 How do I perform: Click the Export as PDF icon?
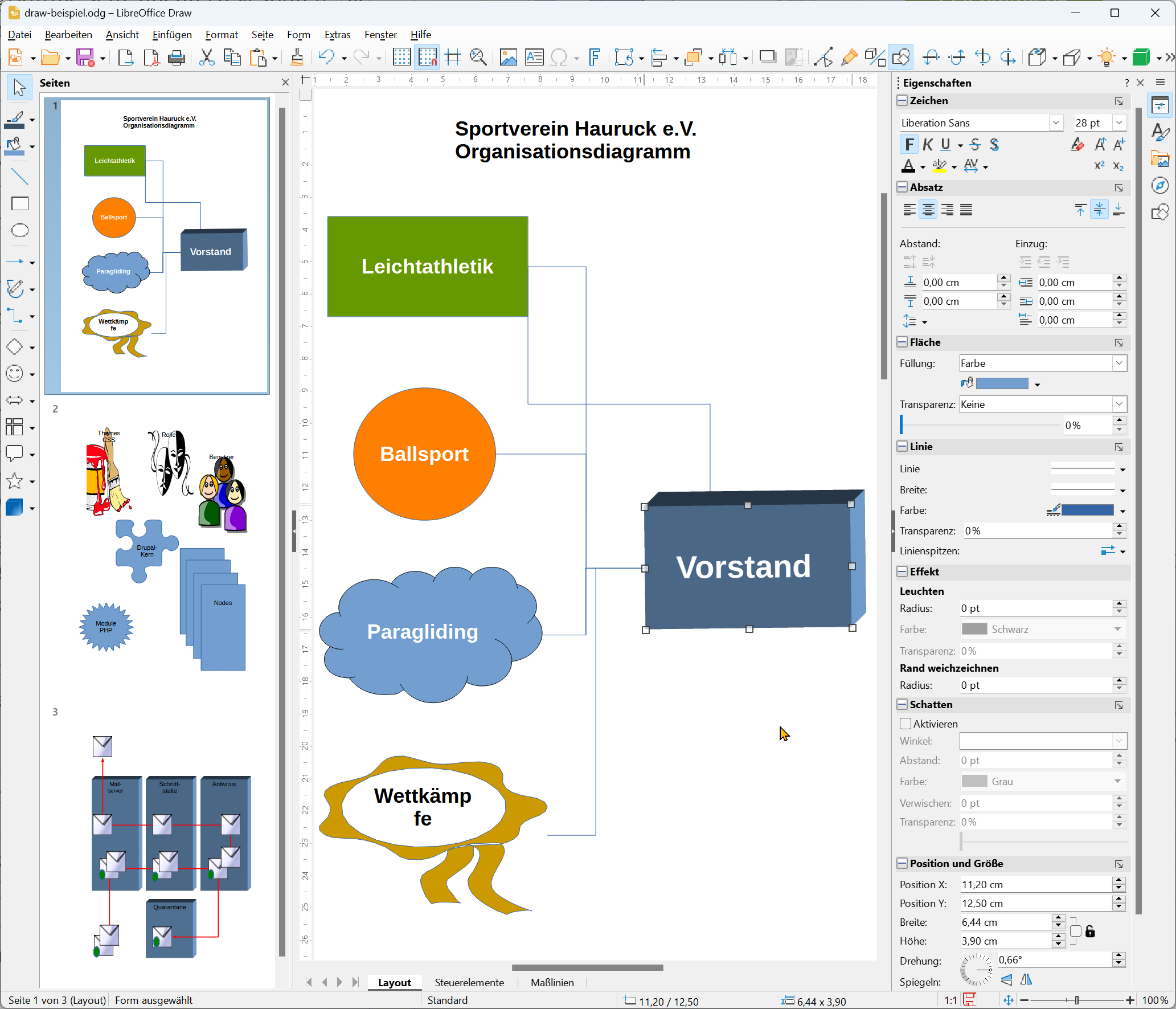pos(151,58)
